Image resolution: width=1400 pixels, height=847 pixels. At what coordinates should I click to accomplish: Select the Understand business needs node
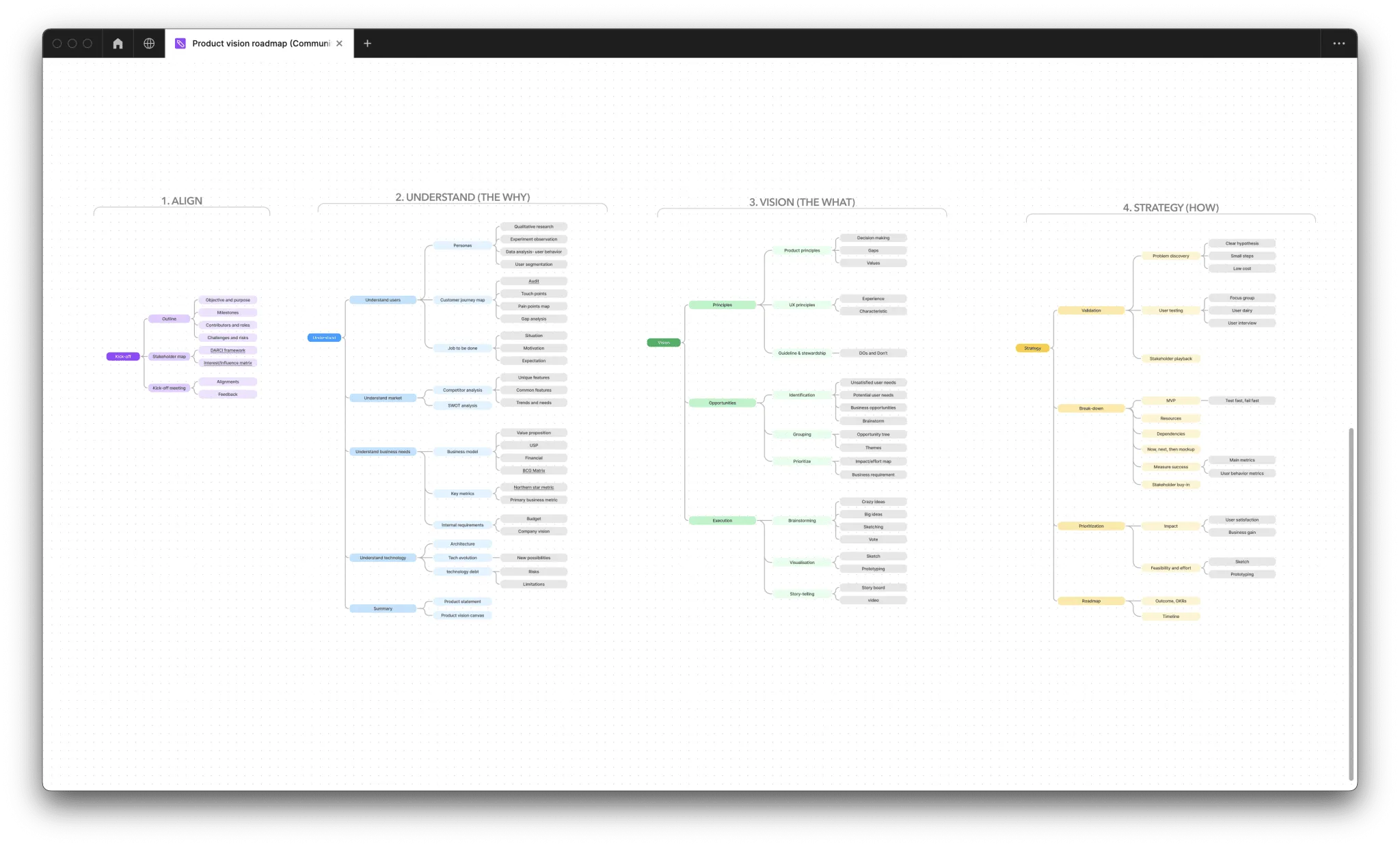coord(383,452)
